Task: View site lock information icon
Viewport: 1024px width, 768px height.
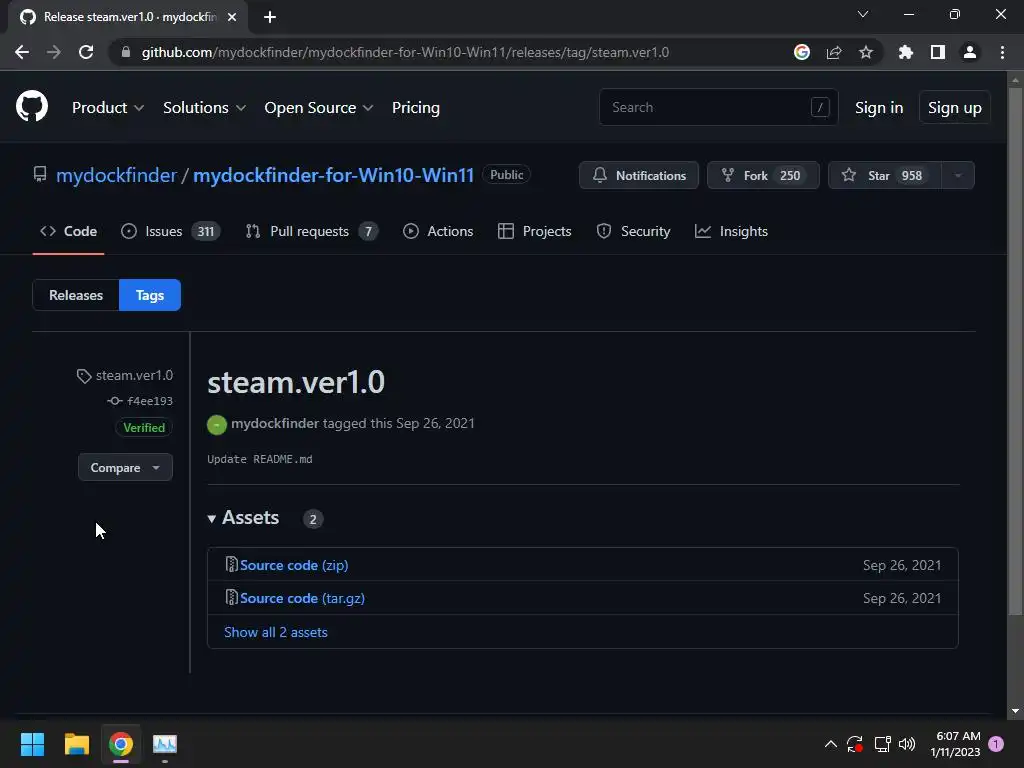Action: (126, 52)
